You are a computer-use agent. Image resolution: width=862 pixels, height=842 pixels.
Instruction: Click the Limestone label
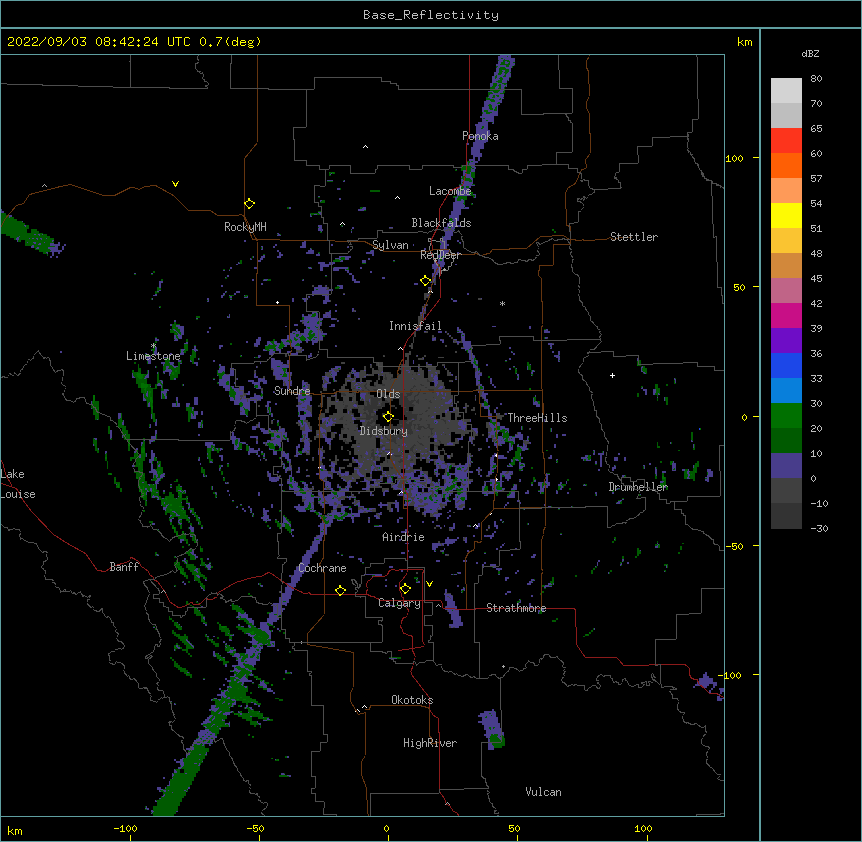click(153, 356)
